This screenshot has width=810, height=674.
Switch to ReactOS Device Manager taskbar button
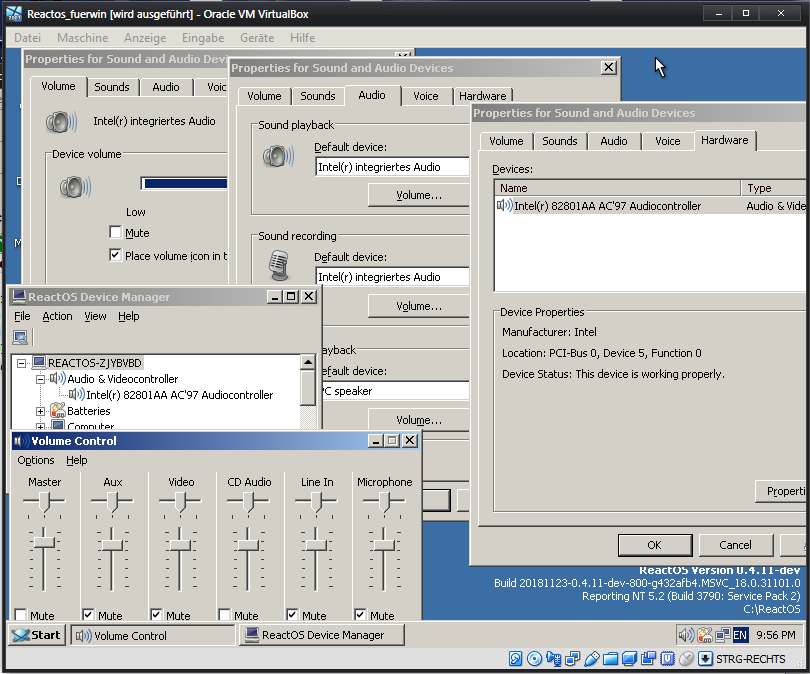[x=321, y=635]
